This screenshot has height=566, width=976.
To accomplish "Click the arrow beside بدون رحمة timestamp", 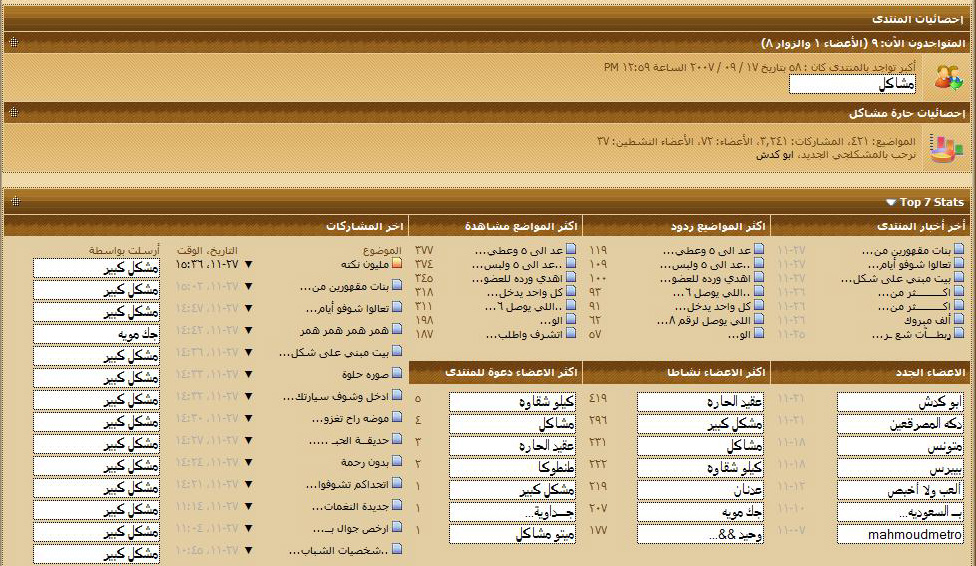I will (x=248, y=463).
